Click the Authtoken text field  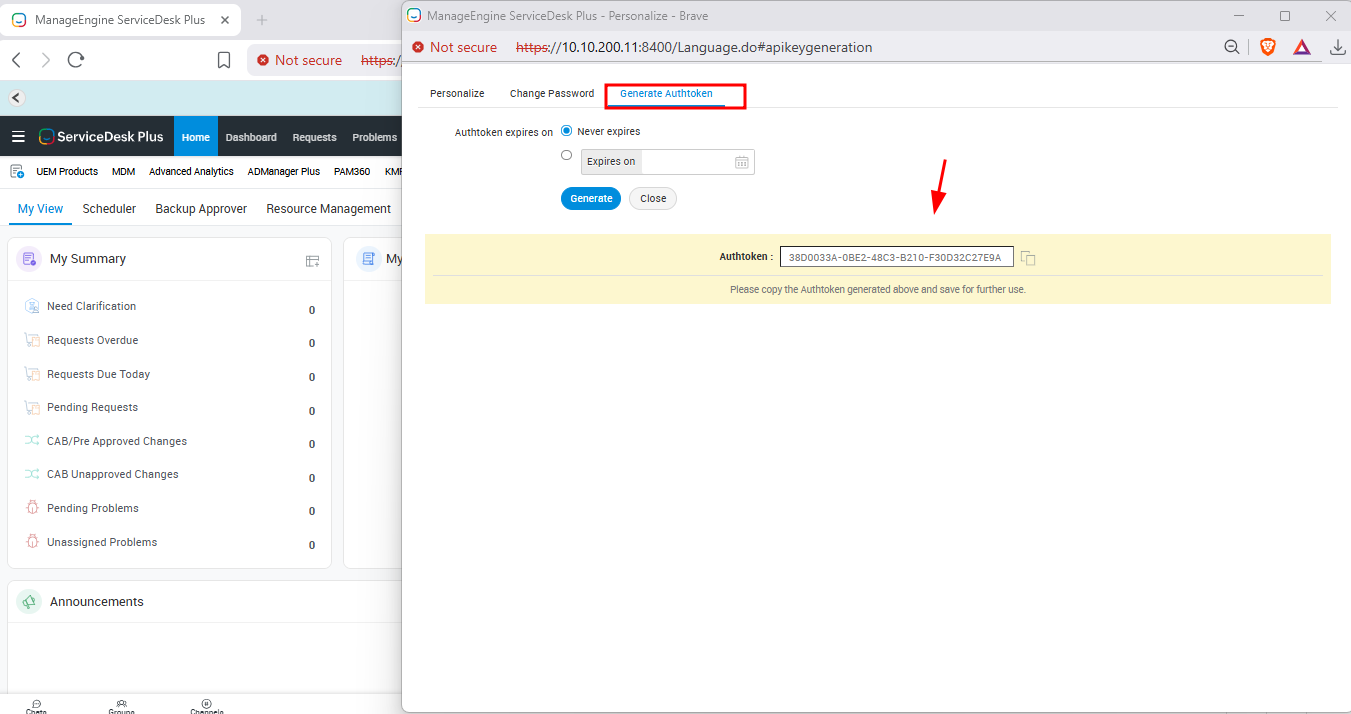[896, 258]
